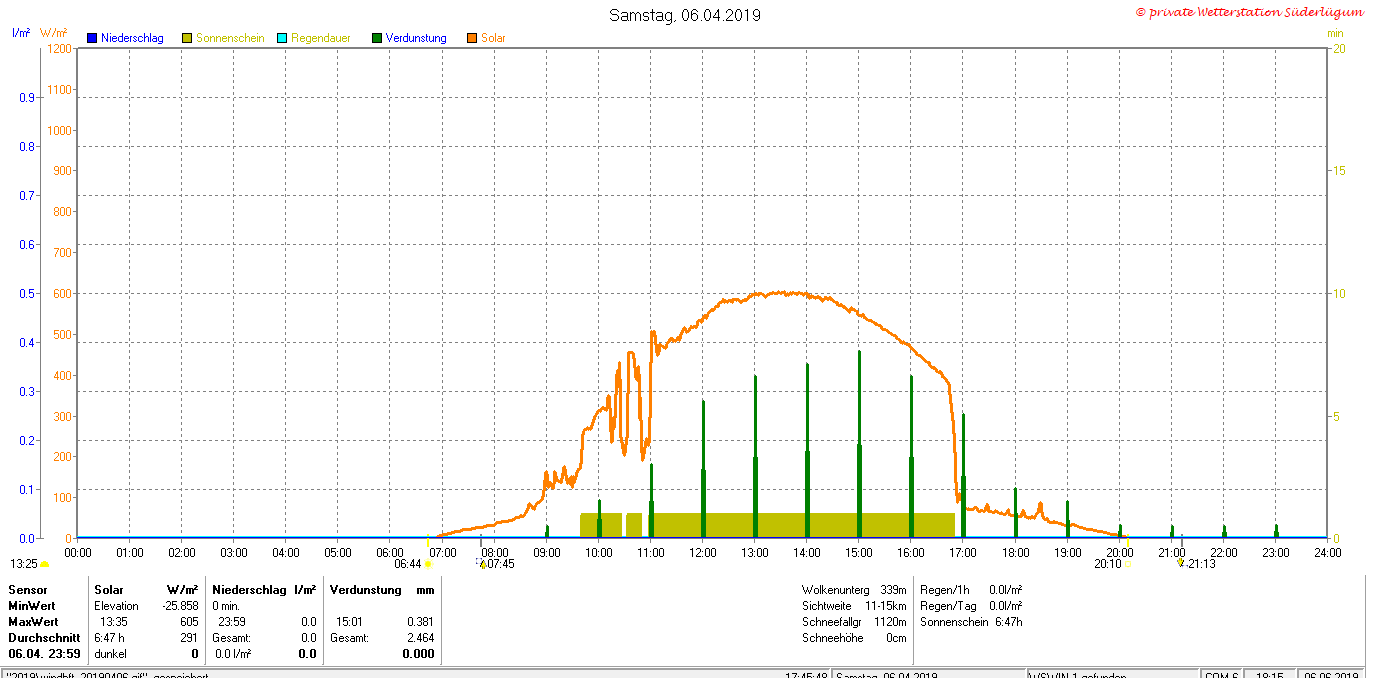Click the 1200 value on solar axis
This screenshot has height=678, width=1396.
coord(60,48)
